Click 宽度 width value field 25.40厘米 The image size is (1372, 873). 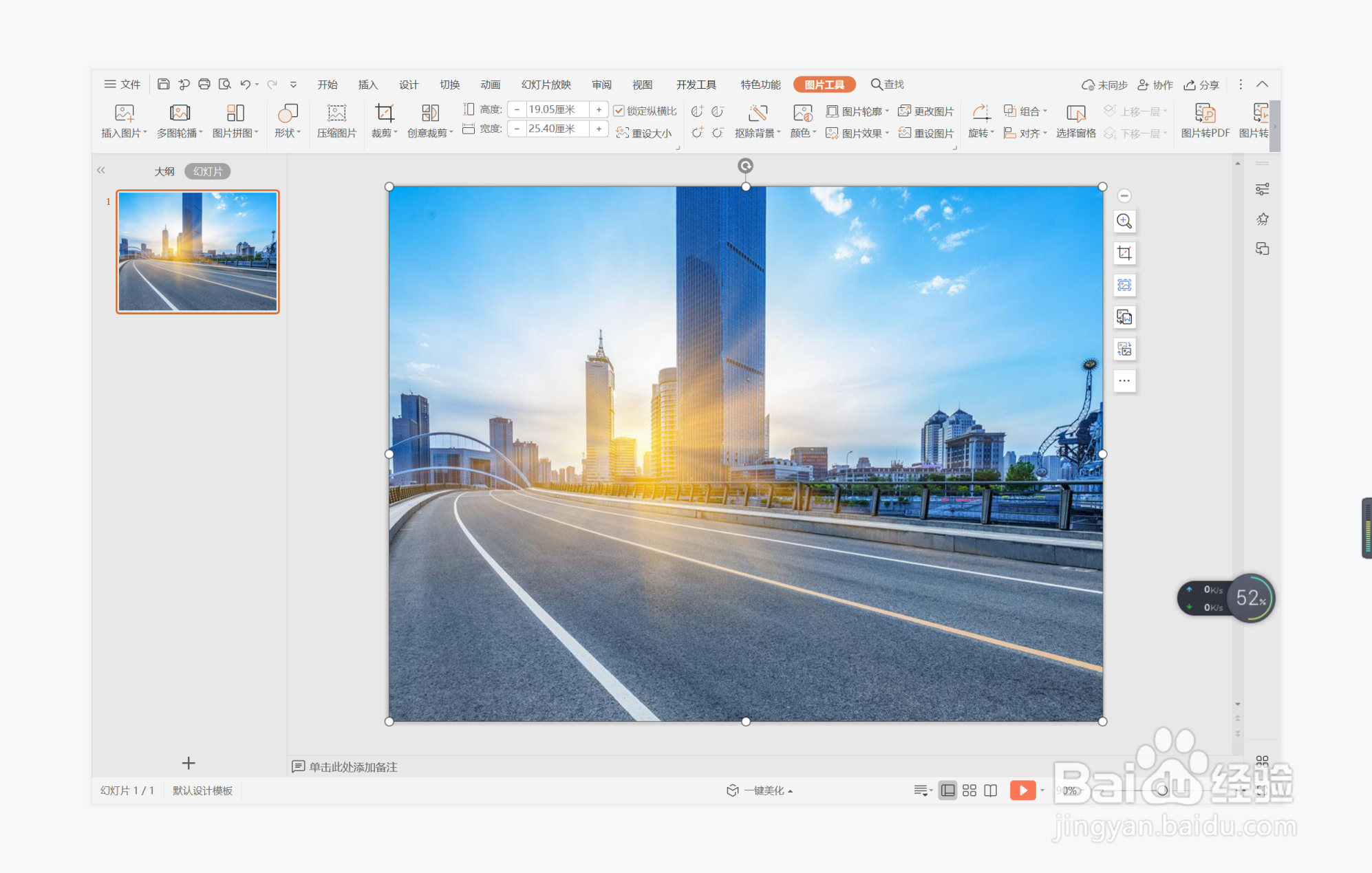[557, 129]
